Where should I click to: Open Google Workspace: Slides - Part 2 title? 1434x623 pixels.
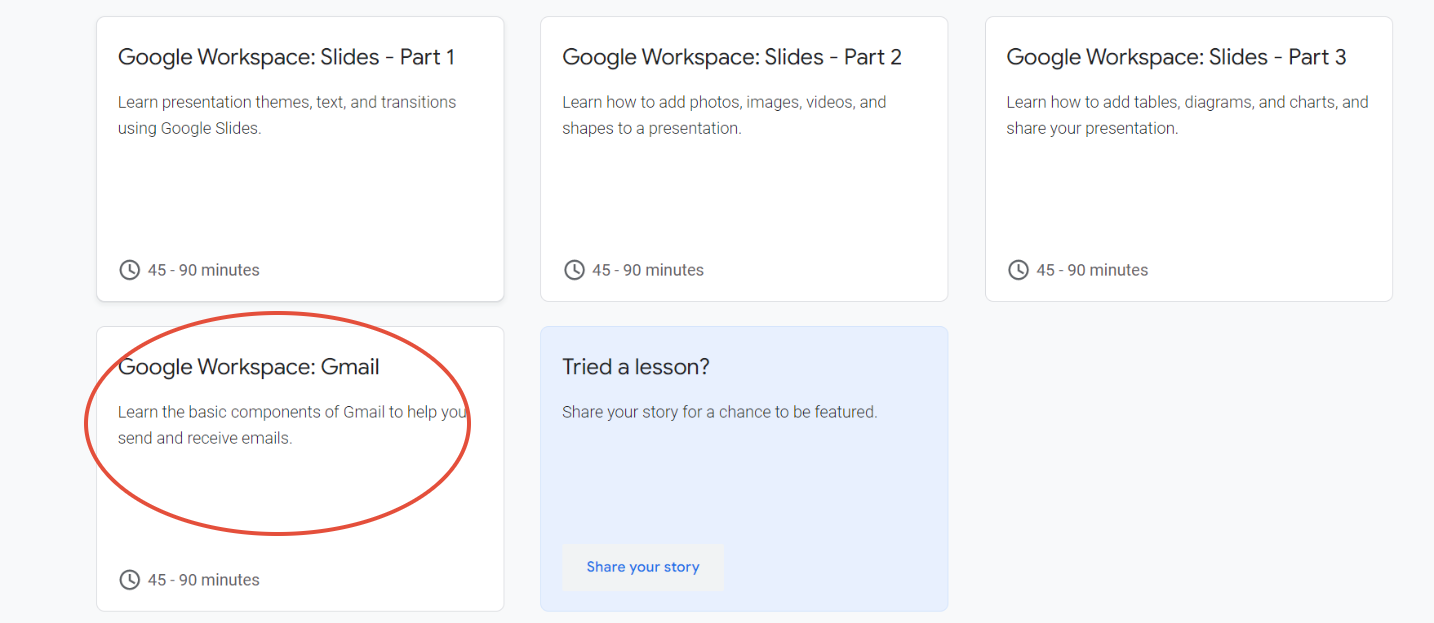pyautogui.click(x=732, y=58)
